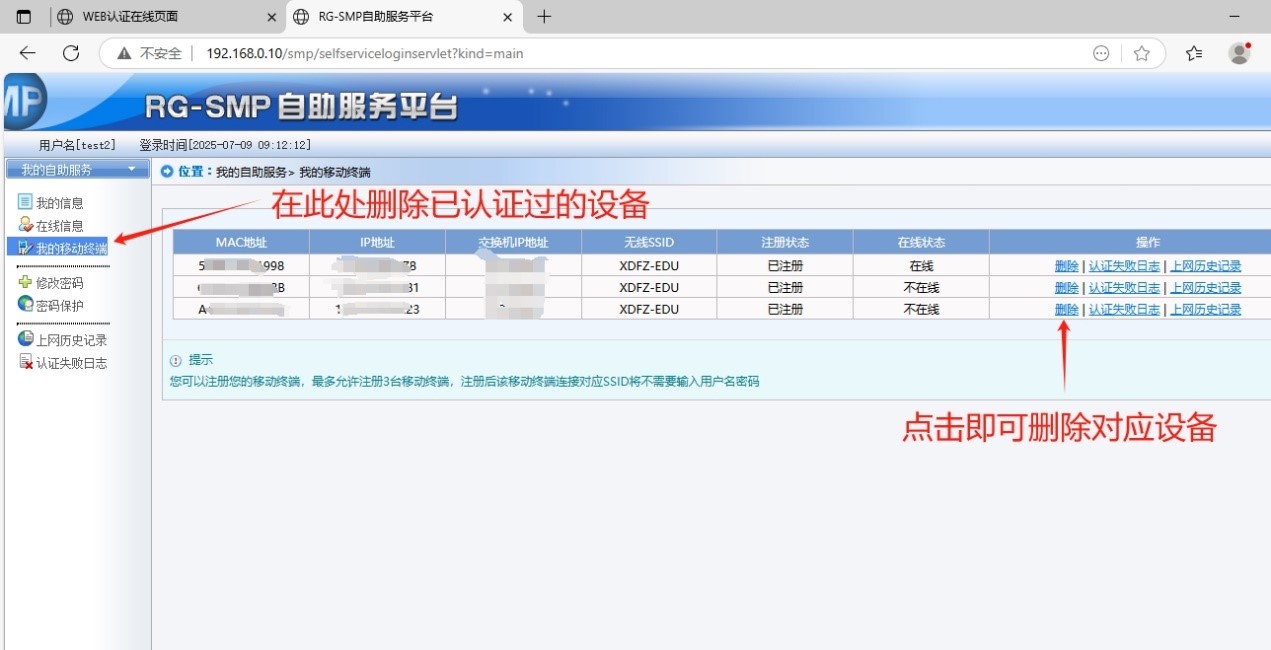Image resolution: width=1271 pixels, height=650 pixels.
Task: Delete the first online registered device
Action: [x=1066, y=266]
